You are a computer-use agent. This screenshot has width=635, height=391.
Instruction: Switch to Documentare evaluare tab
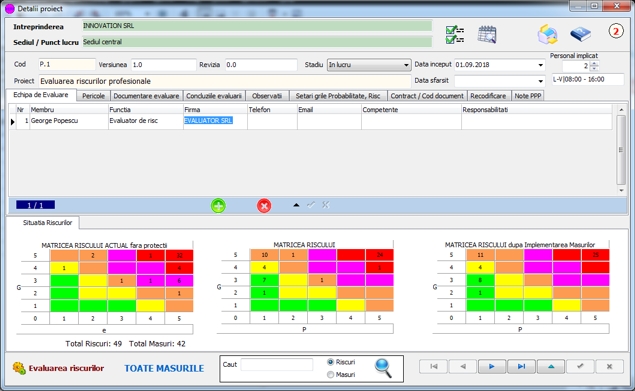tap(146, 96)
